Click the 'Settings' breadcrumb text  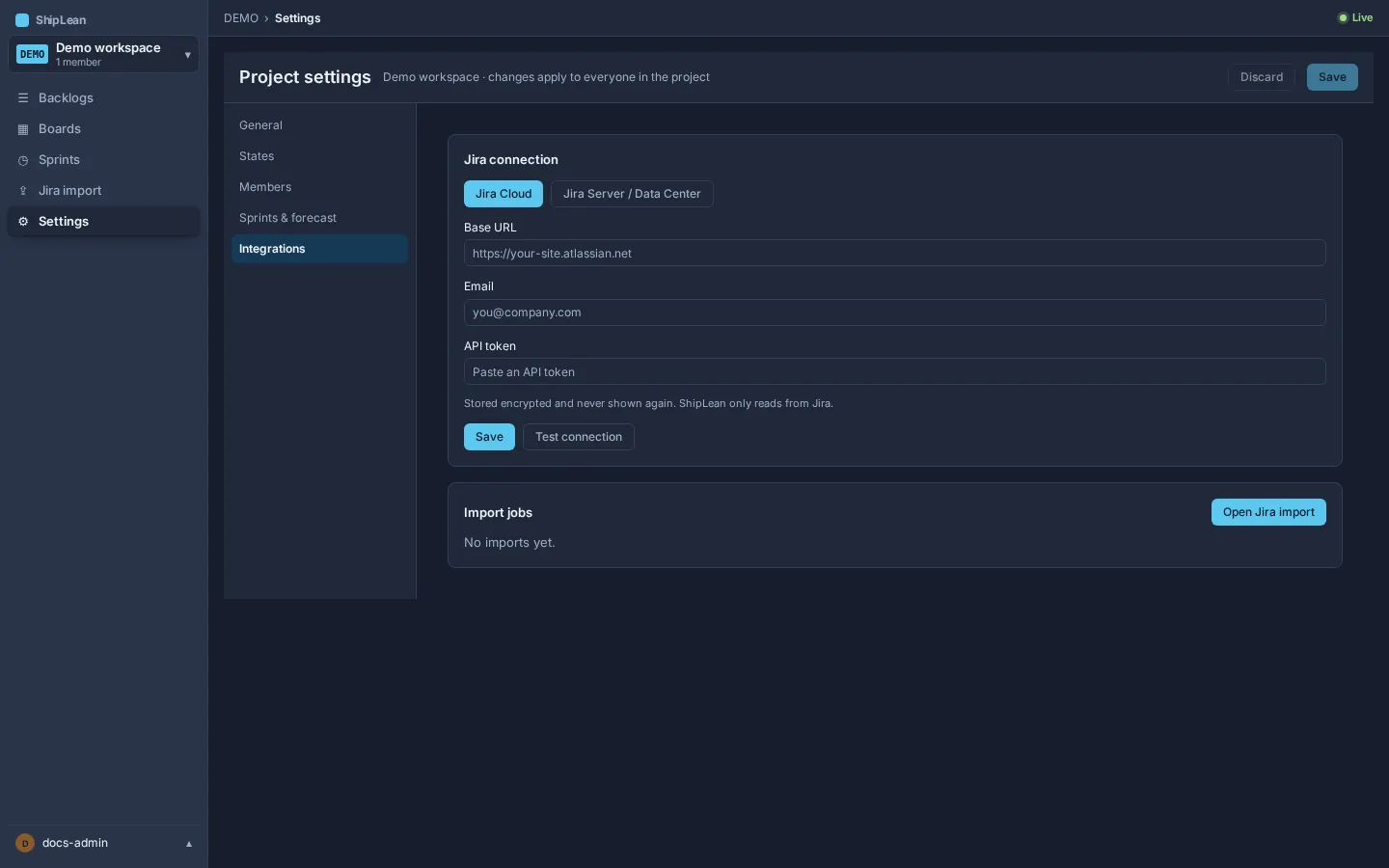298,18
